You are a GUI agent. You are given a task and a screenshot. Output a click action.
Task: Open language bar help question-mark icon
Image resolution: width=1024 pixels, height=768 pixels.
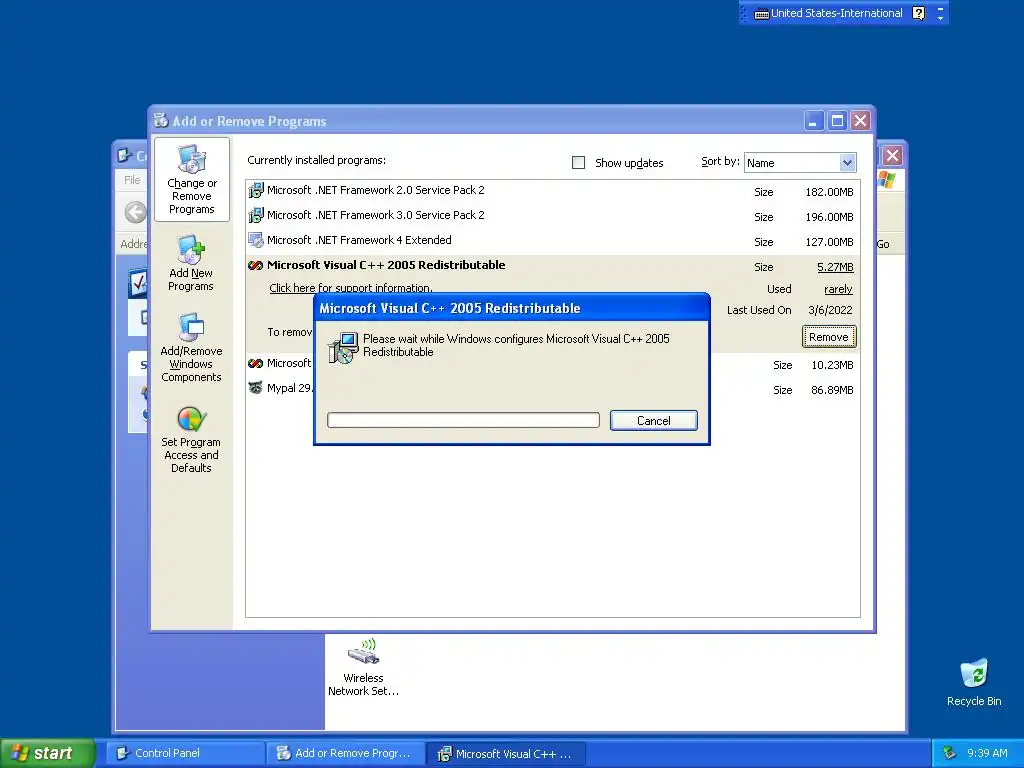918,13
